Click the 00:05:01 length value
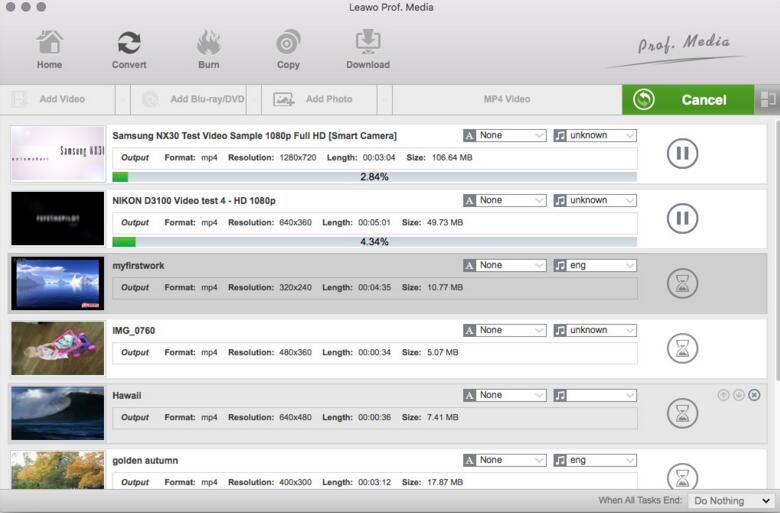 [x=374, y=222]
